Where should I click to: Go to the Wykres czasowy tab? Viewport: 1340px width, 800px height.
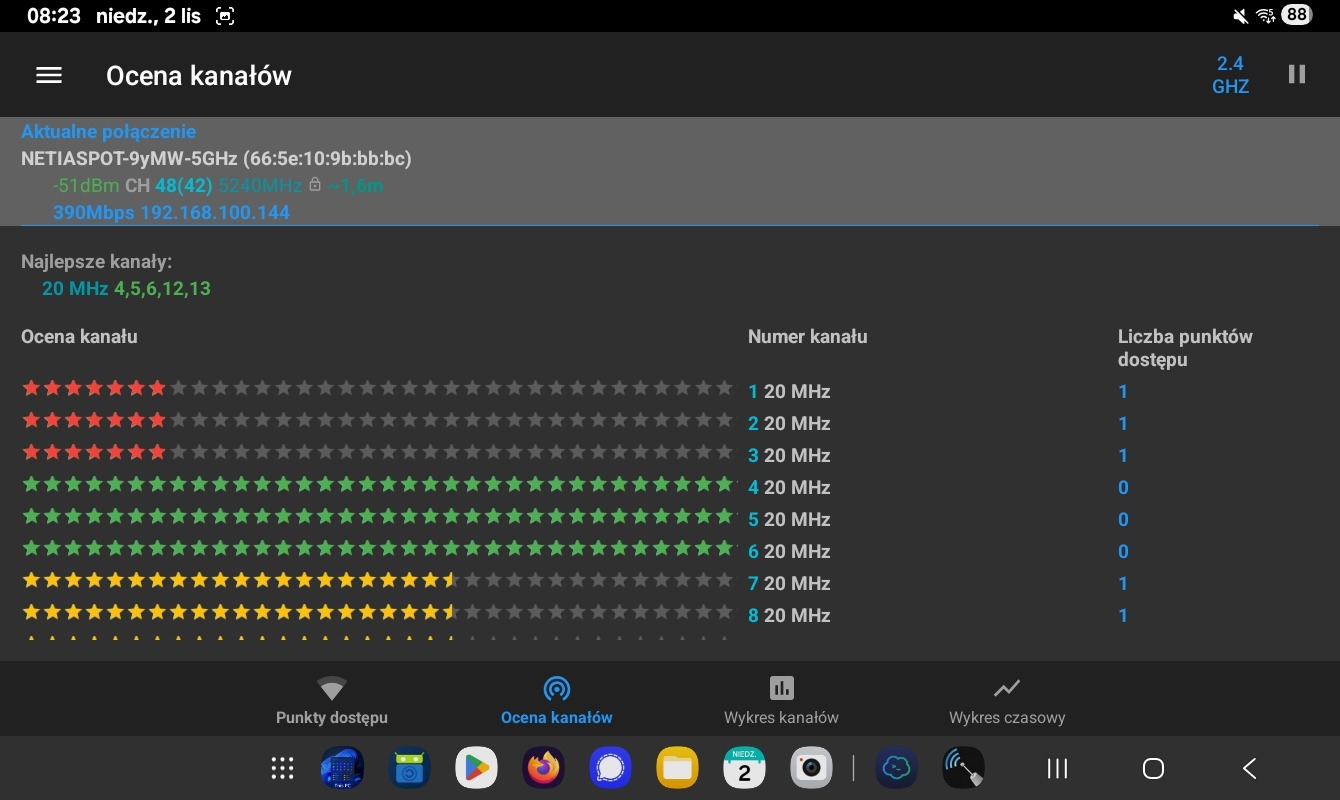pos(1006,700)
